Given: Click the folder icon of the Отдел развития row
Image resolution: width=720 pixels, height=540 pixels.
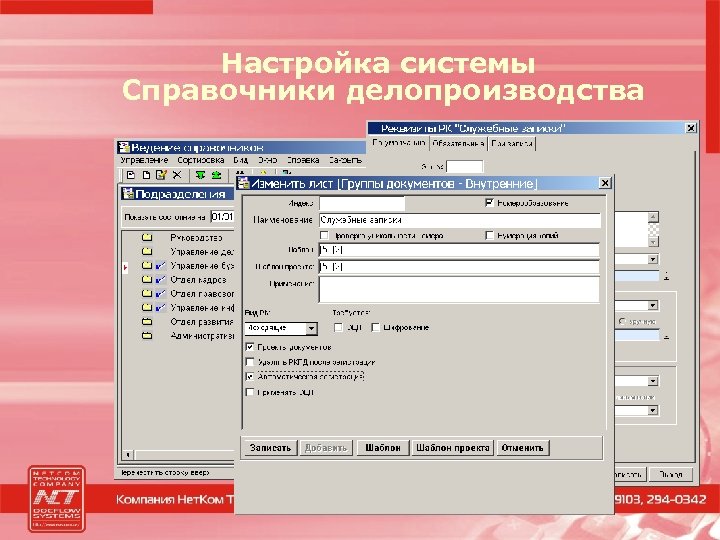Looking at the screenshot, I should (x=147, y=321).
